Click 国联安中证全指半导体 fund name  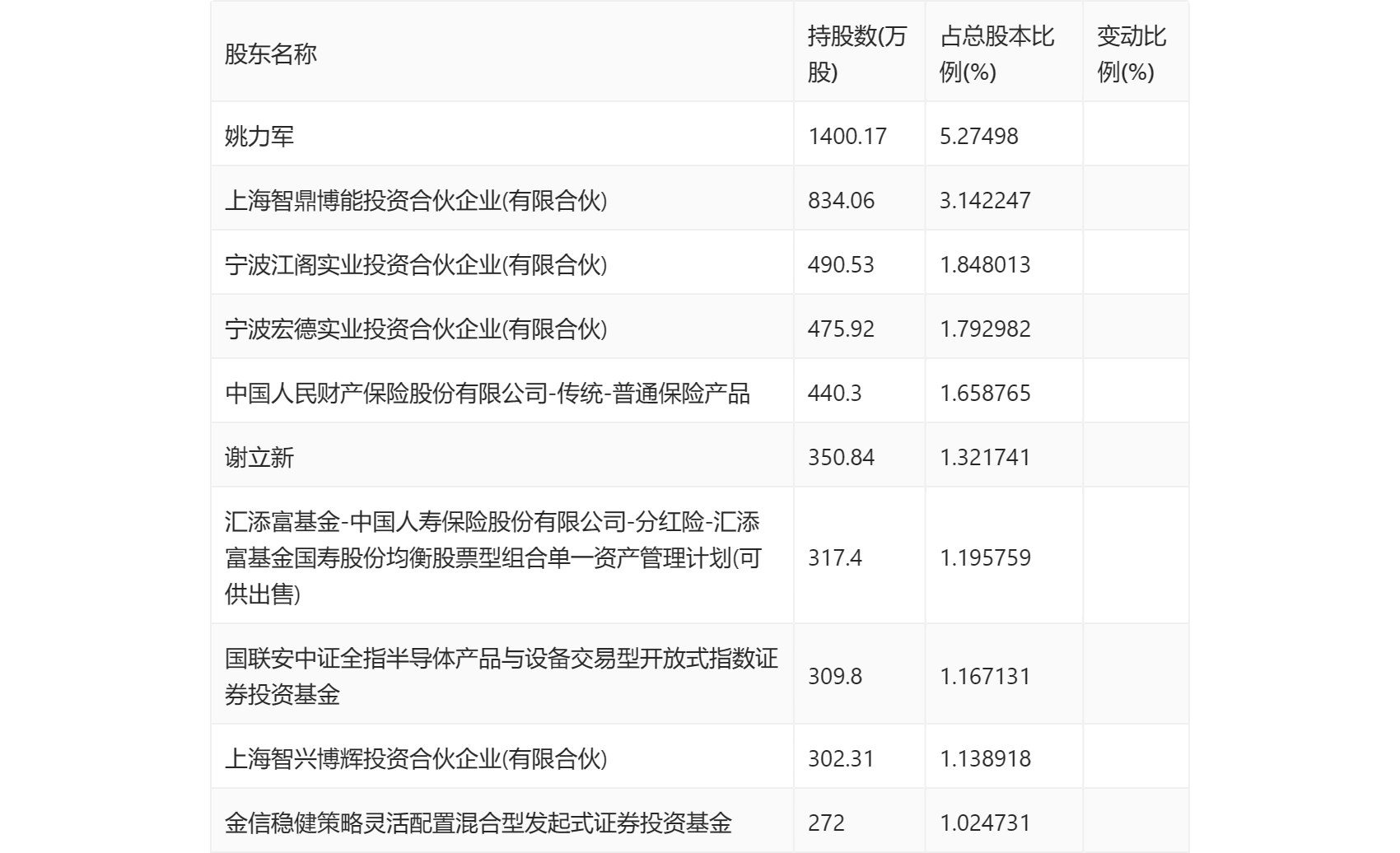pos(502,676)
